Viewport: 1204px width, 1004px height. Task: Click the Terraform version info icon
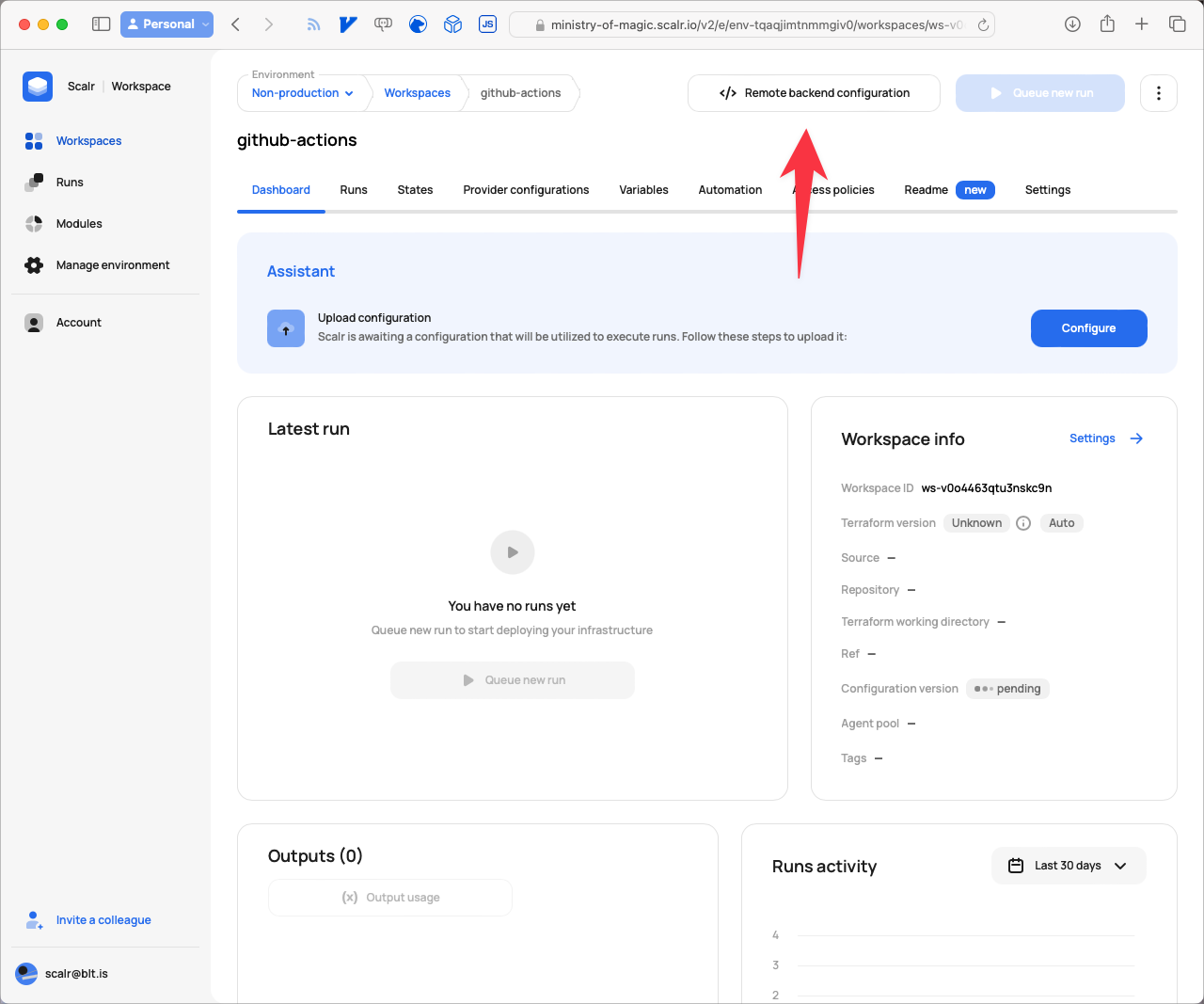coord(1023,523)
